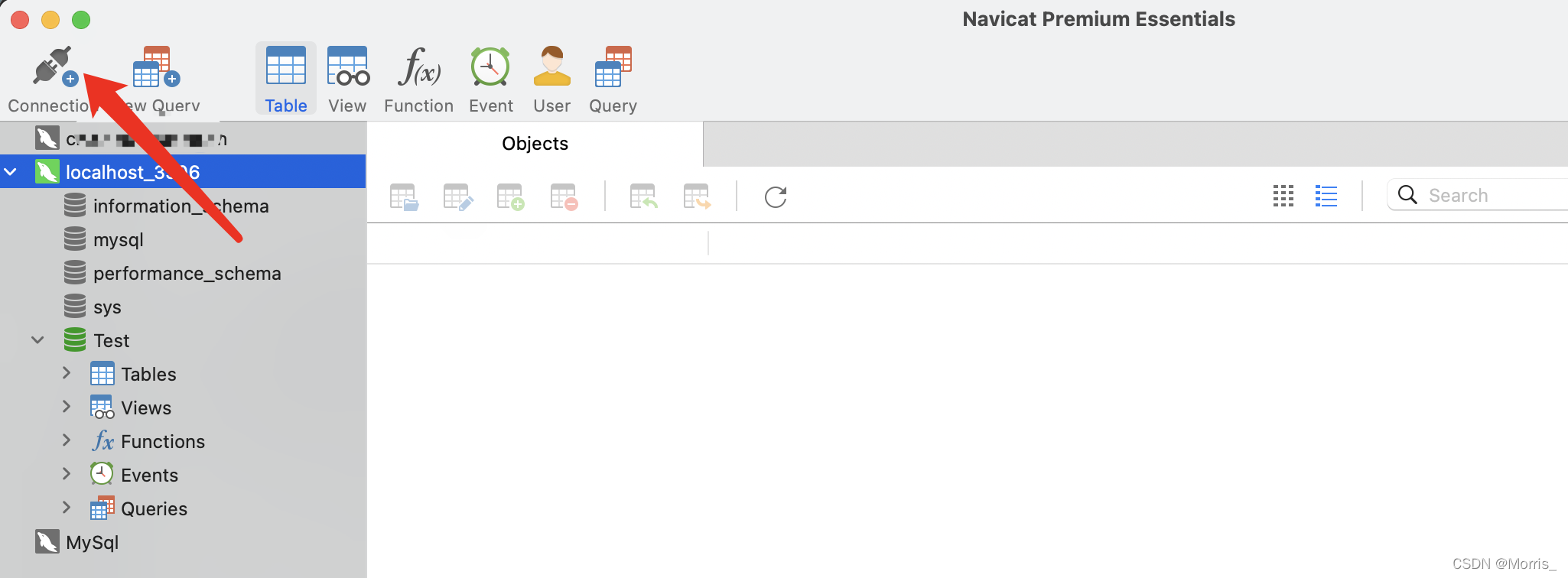Open the User toolbar icon
Screen dimensions: 1568x578
(x=551, y=67)
